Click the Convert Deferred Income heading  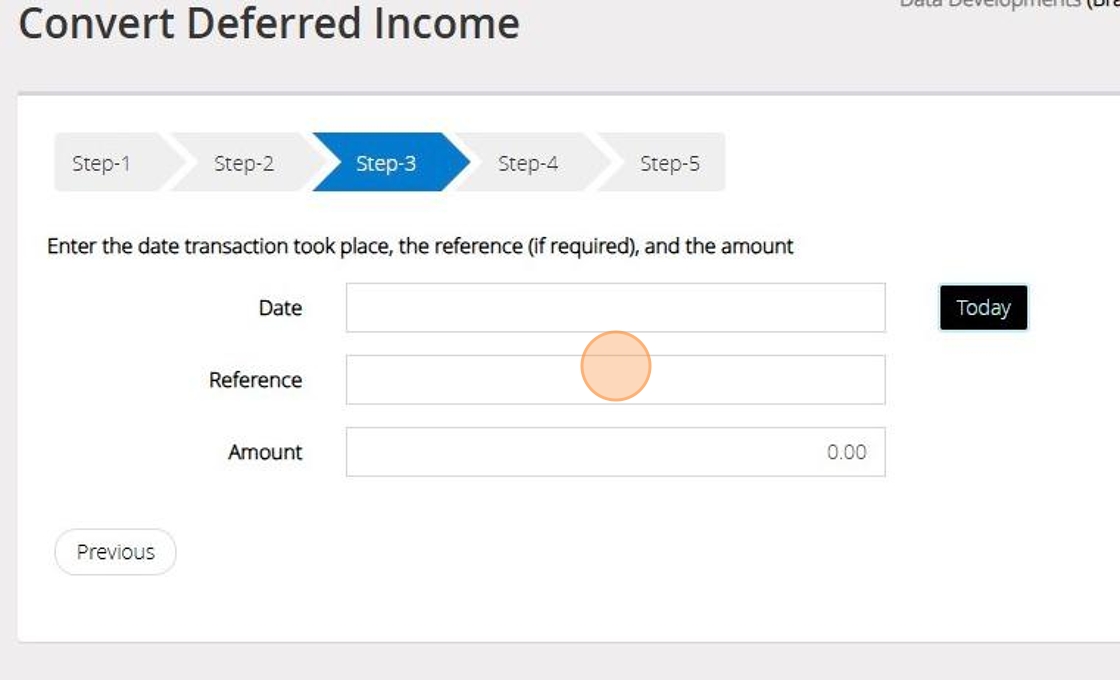pos(269,24)
